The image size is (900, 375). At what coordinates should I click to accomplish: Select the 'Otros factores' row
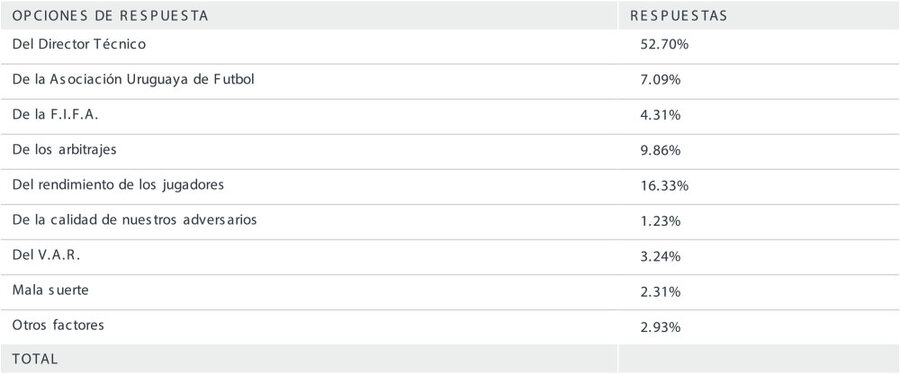pyautogui.click(x=58, y=325)
